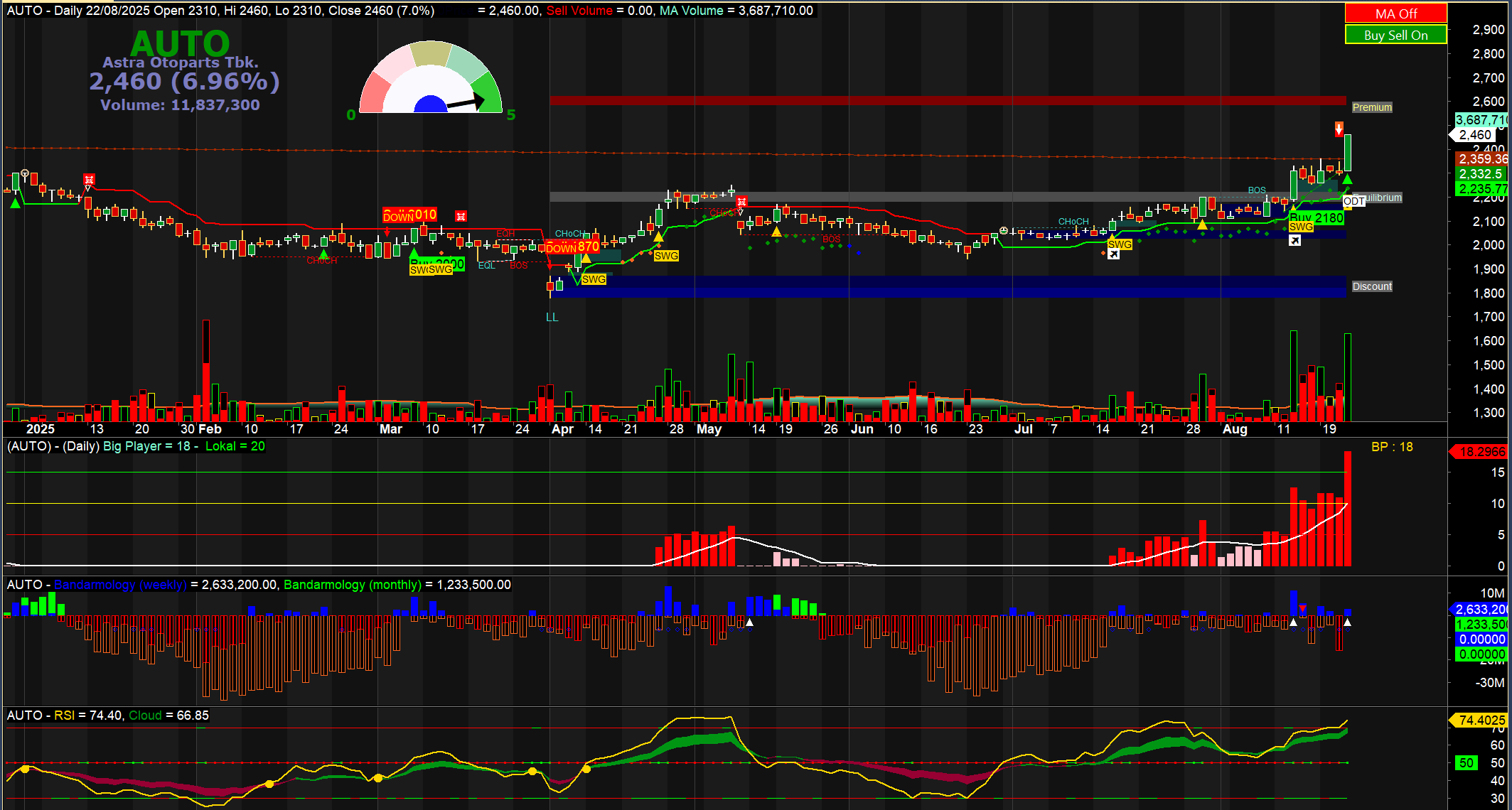Viewport: 1512px width, 810px height.
Task: Click the AUTO ticker title text
Action: pos(180,43)
